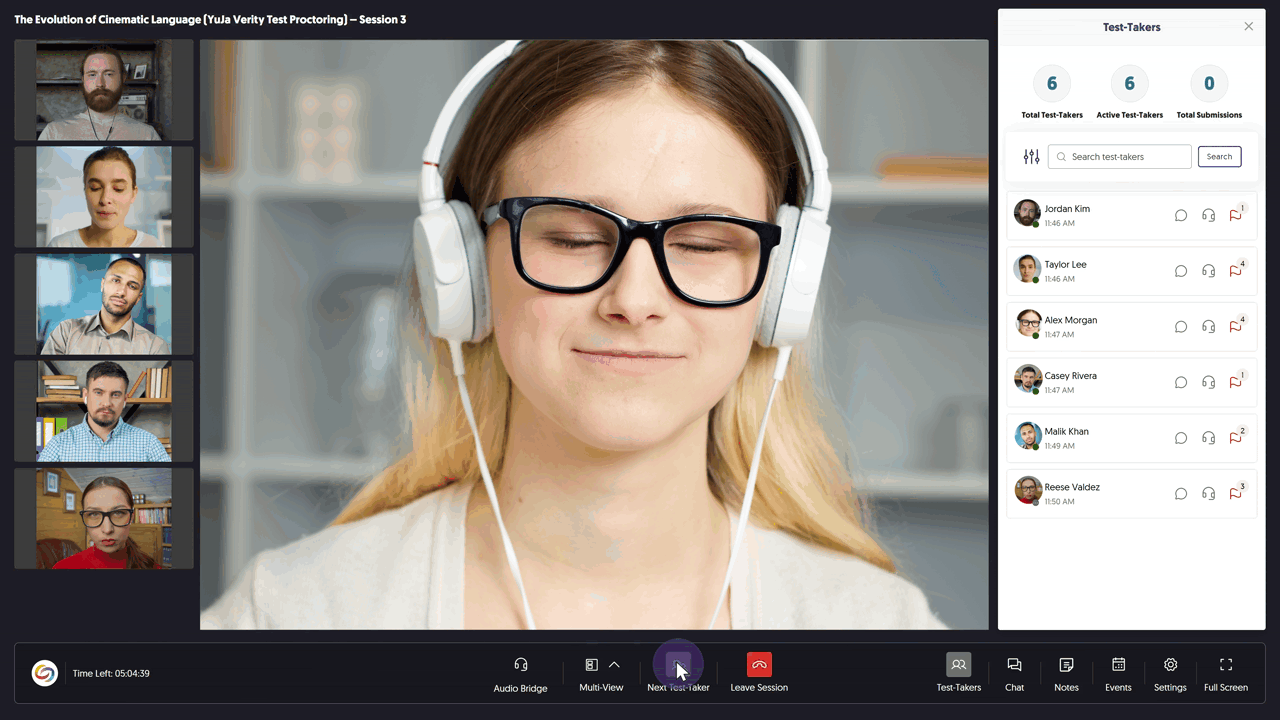
Task: Click the Multi-View layout icon
Action: 591,665
